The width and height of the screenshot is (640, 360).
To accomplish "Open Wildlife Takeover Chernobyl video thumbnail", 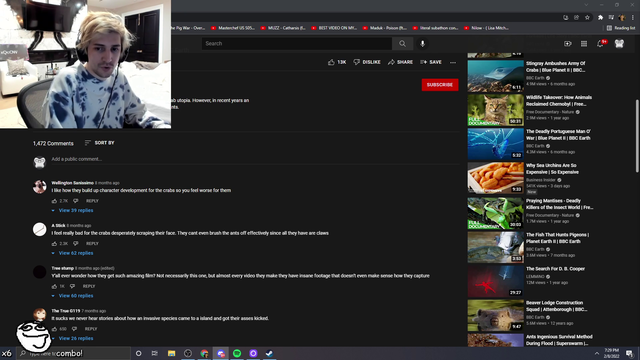I will tap(496, 110).
